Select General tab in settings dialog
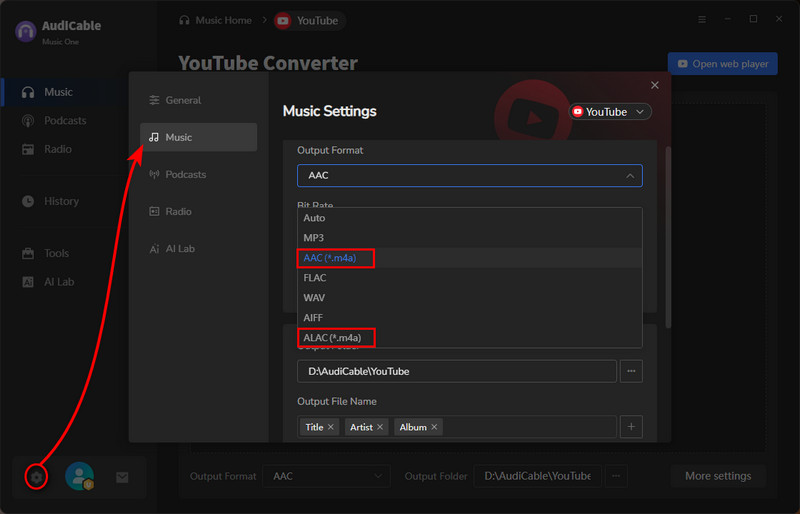The height and width of the screenshot is (514, 800). (x=198, y=100)
